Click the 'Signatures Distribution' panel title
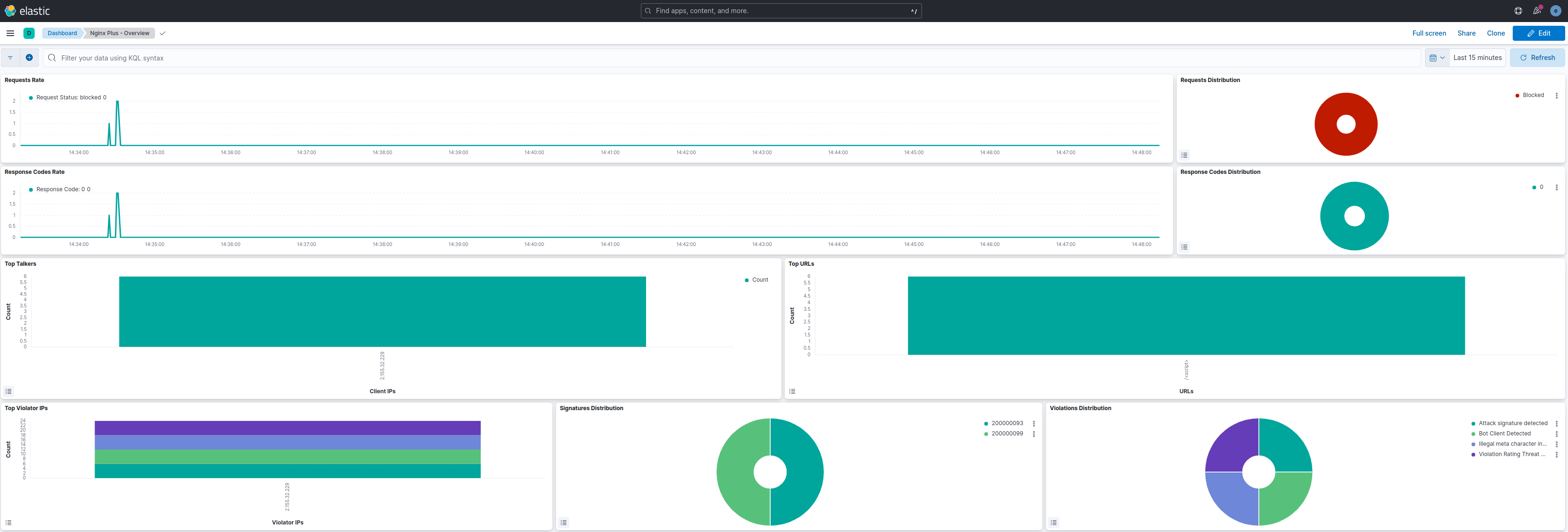This screenshot has height=532, width=1568. tap(591, 408)
